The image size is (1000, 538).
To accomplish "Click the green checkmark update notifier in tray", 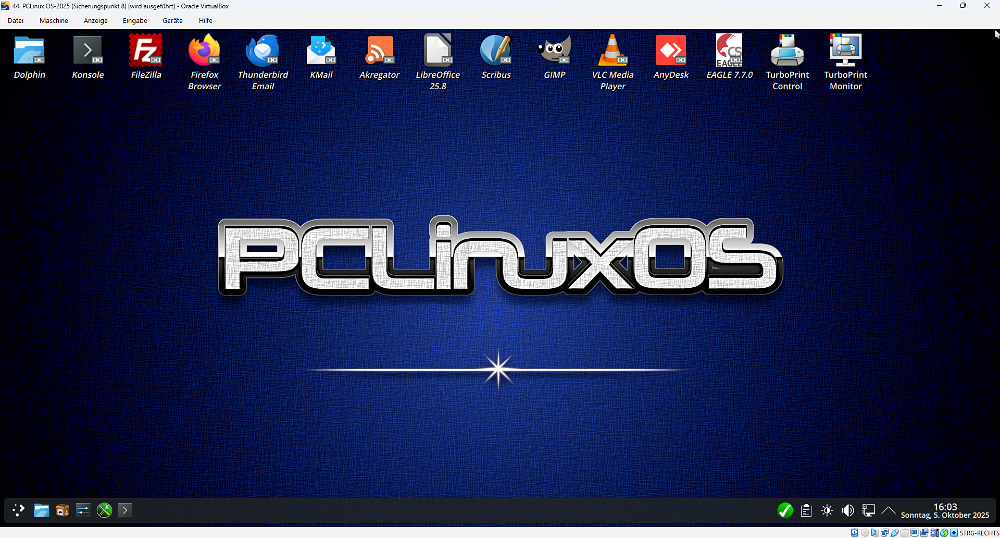I will point(785,510).
